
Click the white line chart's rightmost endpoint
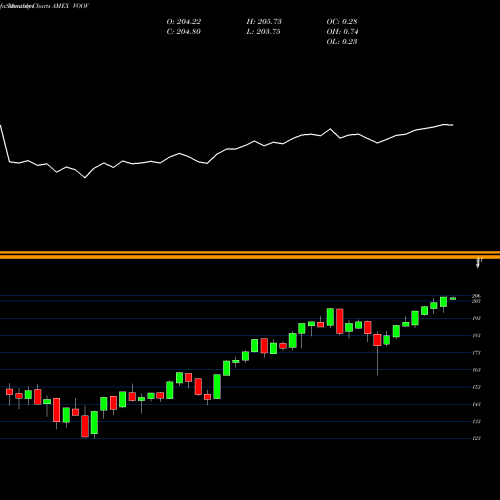tap(453, 125)
